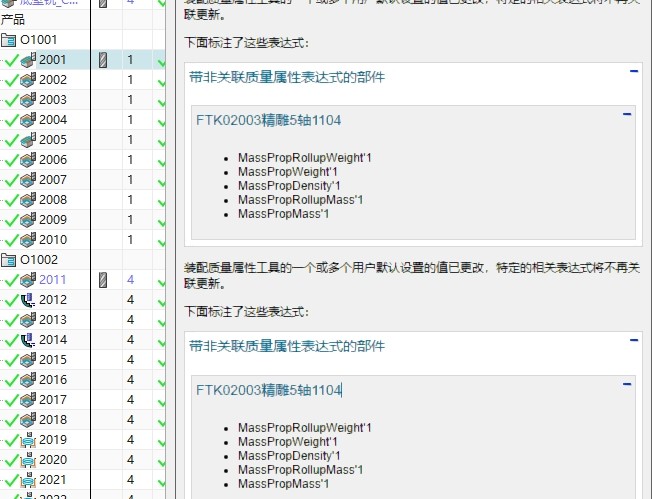Collapse the first 带非关联质量属性表达式的部件 section

[x=634, y=71]
